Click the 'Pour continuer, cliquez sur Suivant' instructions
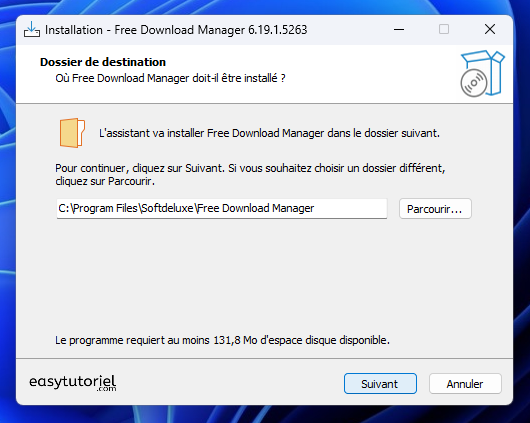 [250, 174]
